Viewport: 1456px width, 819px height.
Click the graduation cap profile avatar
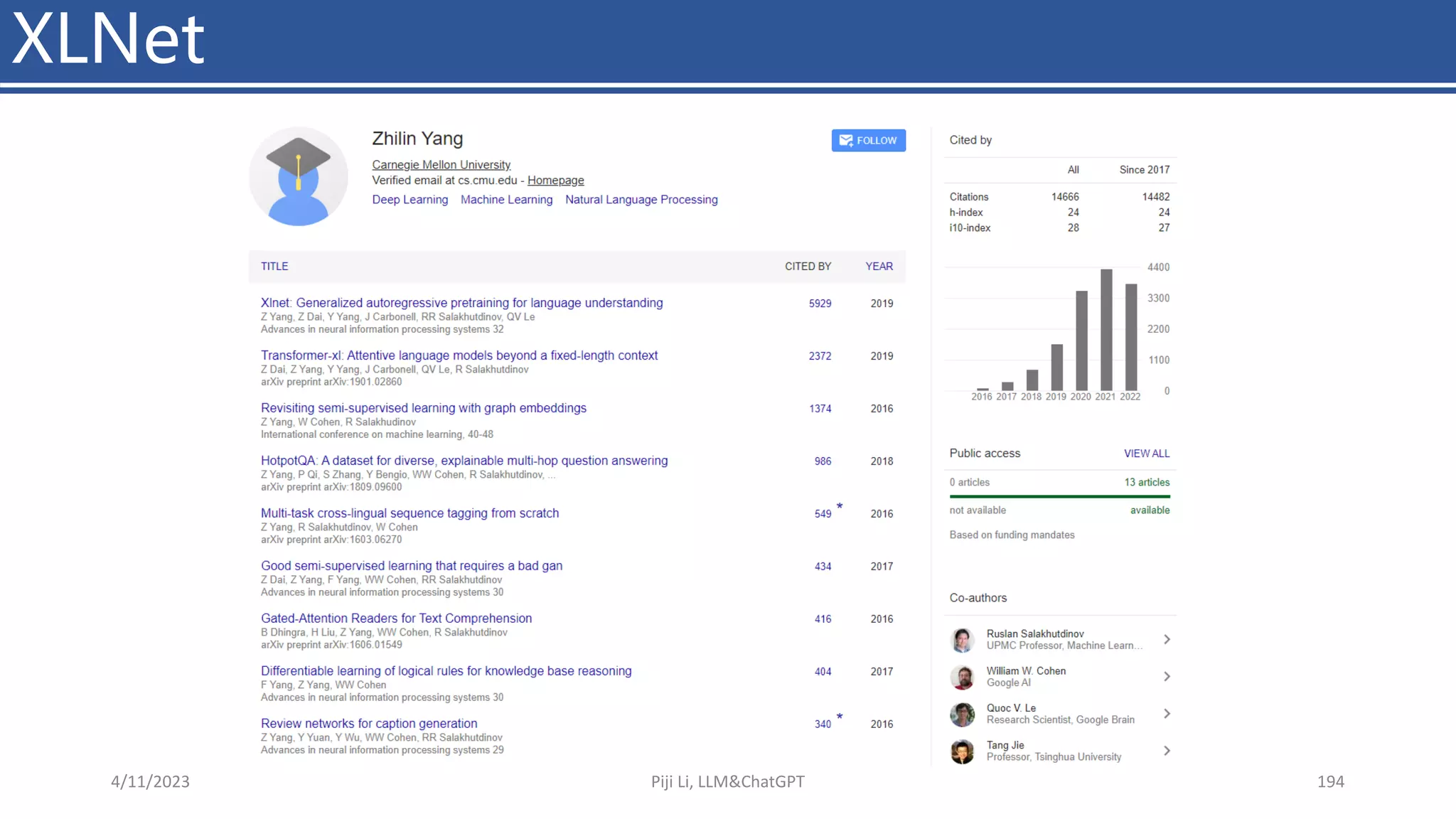pos(298,176)
